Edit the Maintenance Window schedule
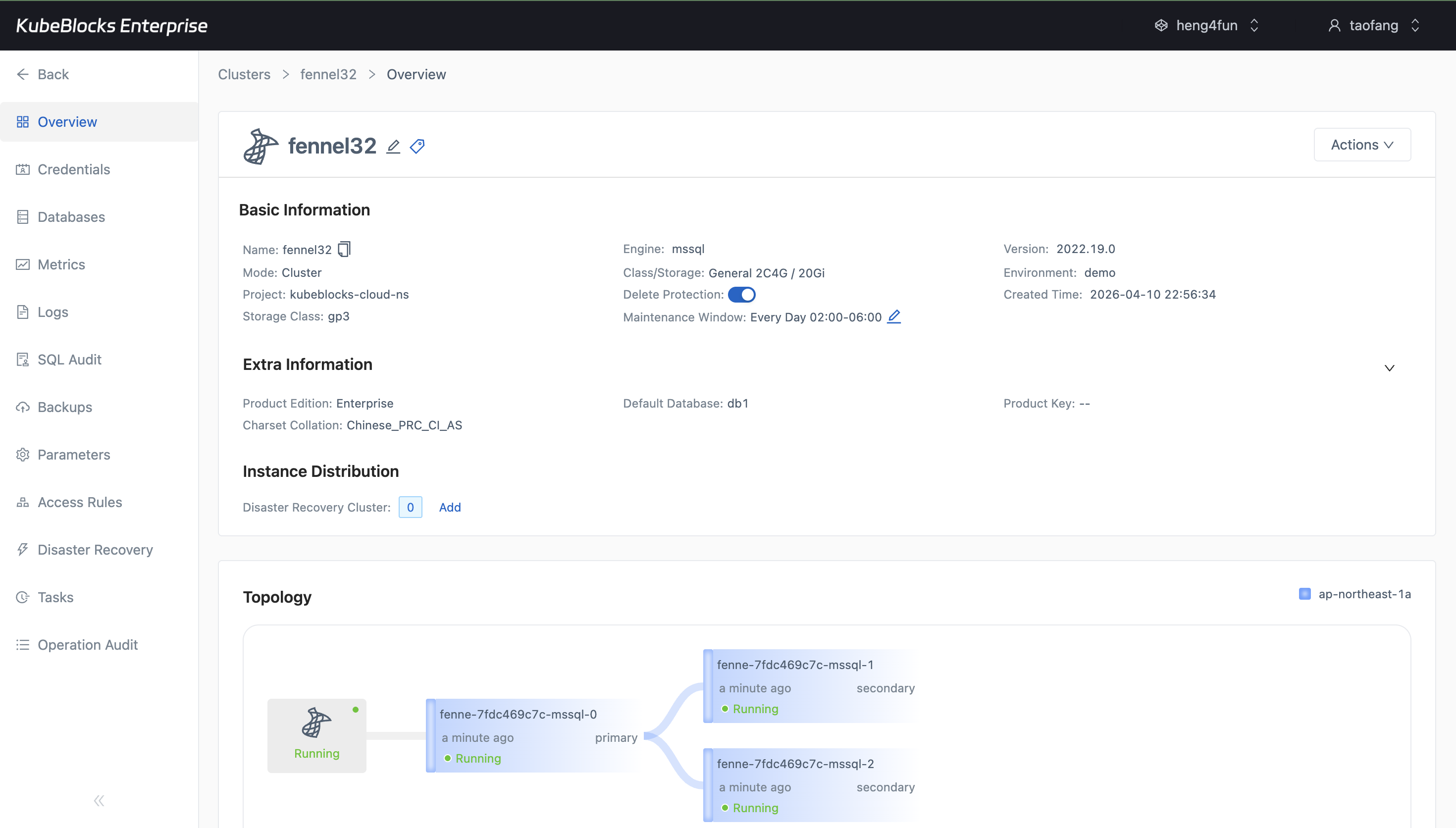 click(893, 317)
